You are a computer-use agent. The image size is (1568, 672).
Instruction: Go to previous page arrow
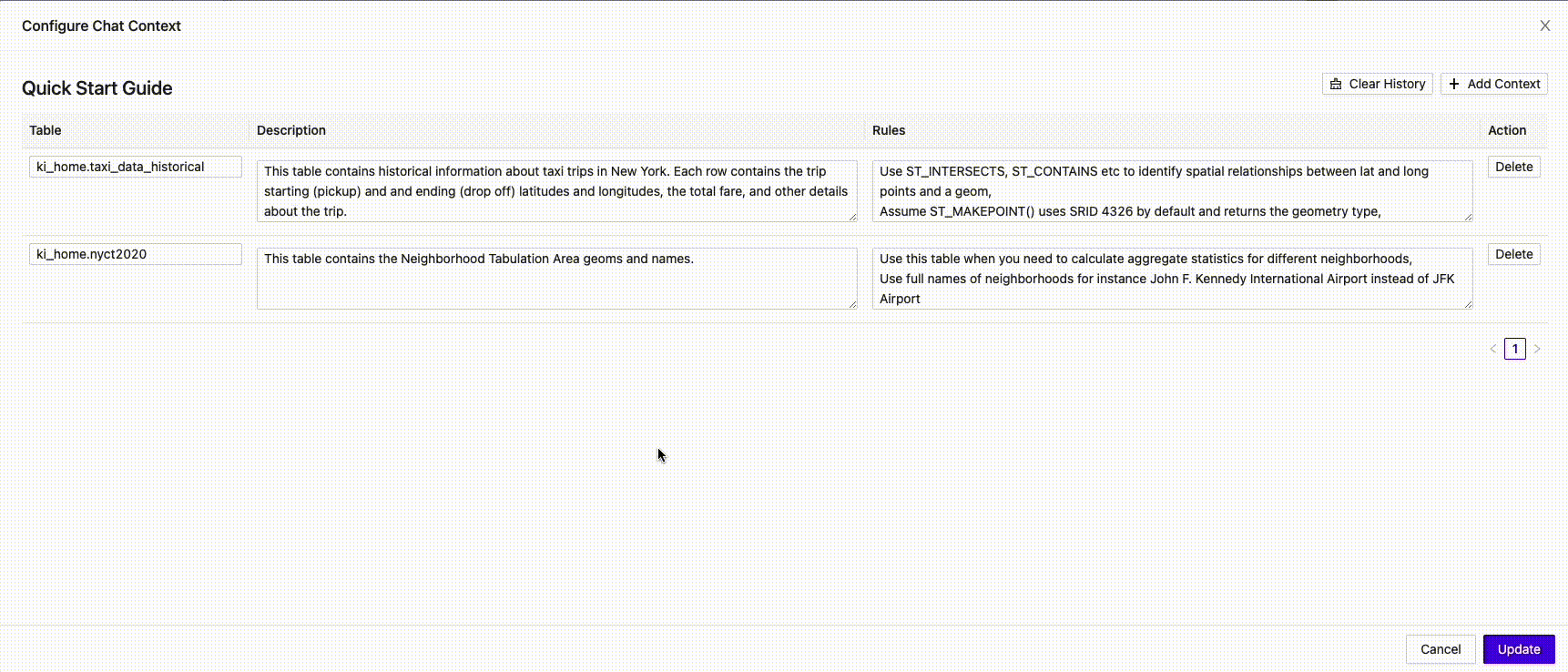pyautogui.click(x=1493, y=349)
